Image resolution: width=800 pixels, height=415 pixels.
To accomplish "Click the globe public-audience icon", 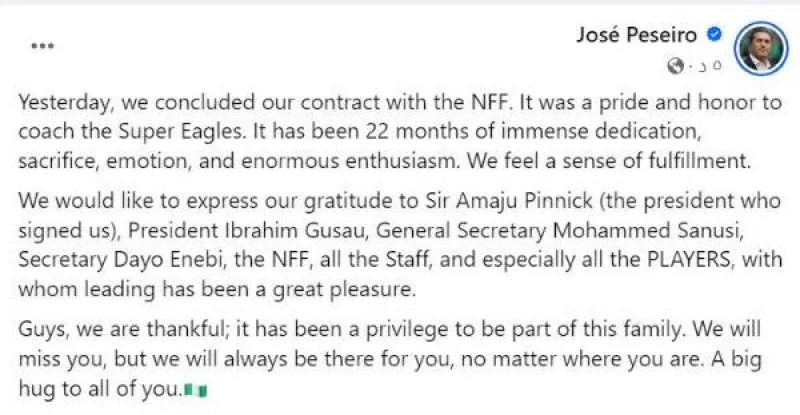I will click(x=678, y=66).
